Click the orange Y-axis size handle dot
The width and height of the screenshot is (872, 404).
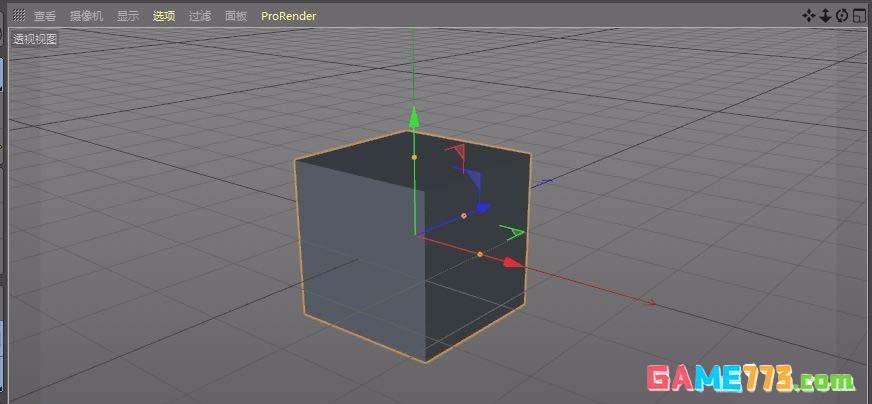coord(414,157)
